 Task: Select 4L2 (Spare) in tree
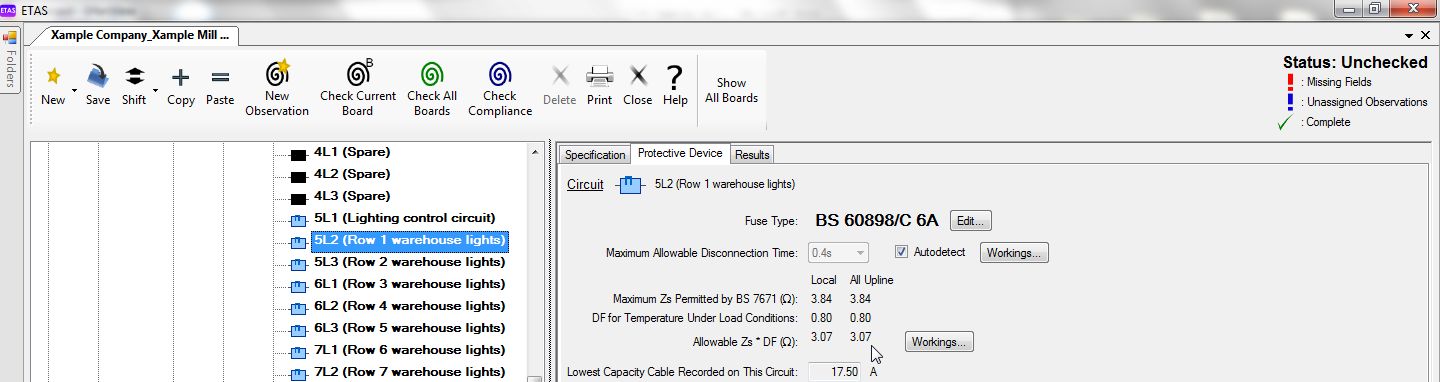click(351, 174)
